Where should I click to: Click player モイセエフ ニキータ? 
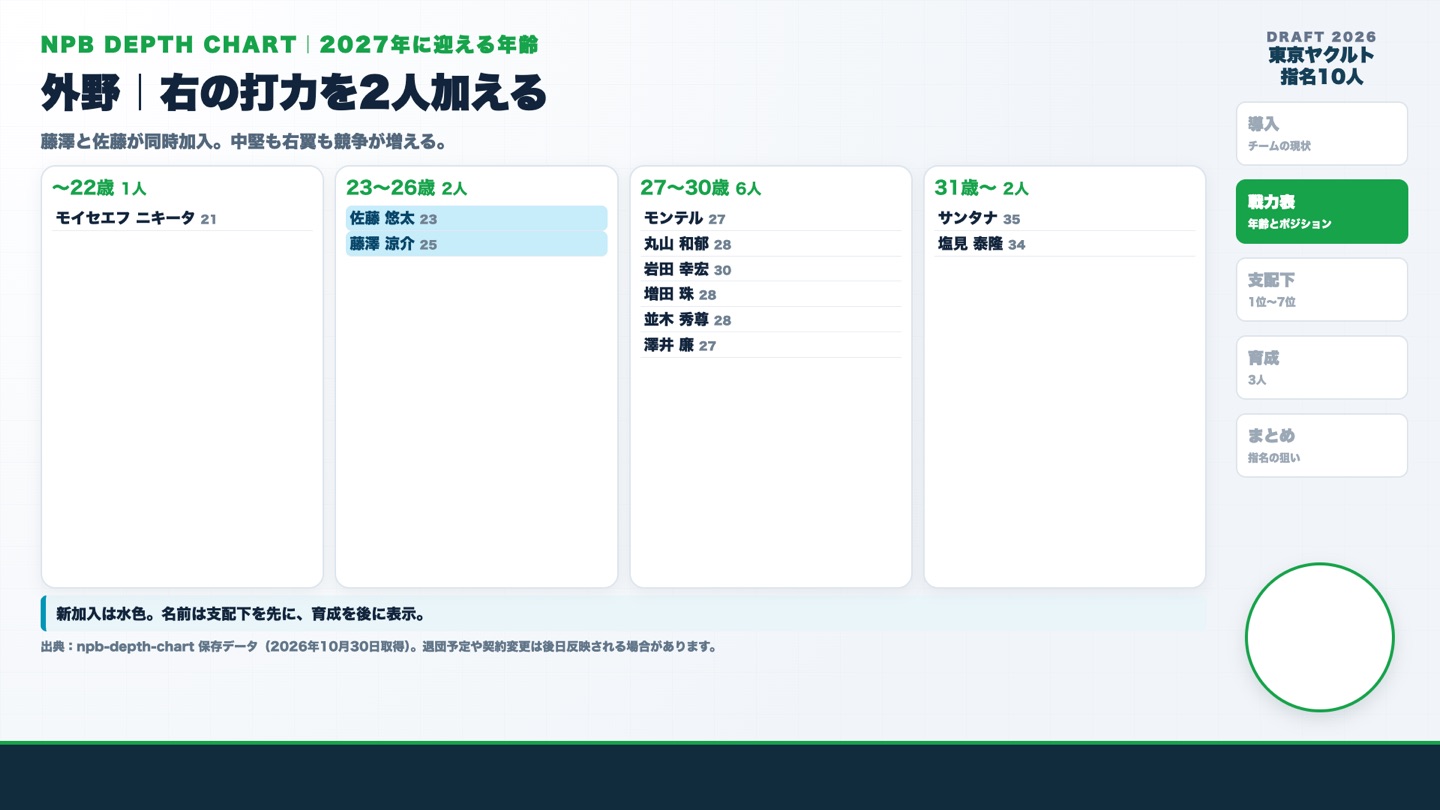tap(182, 218)
